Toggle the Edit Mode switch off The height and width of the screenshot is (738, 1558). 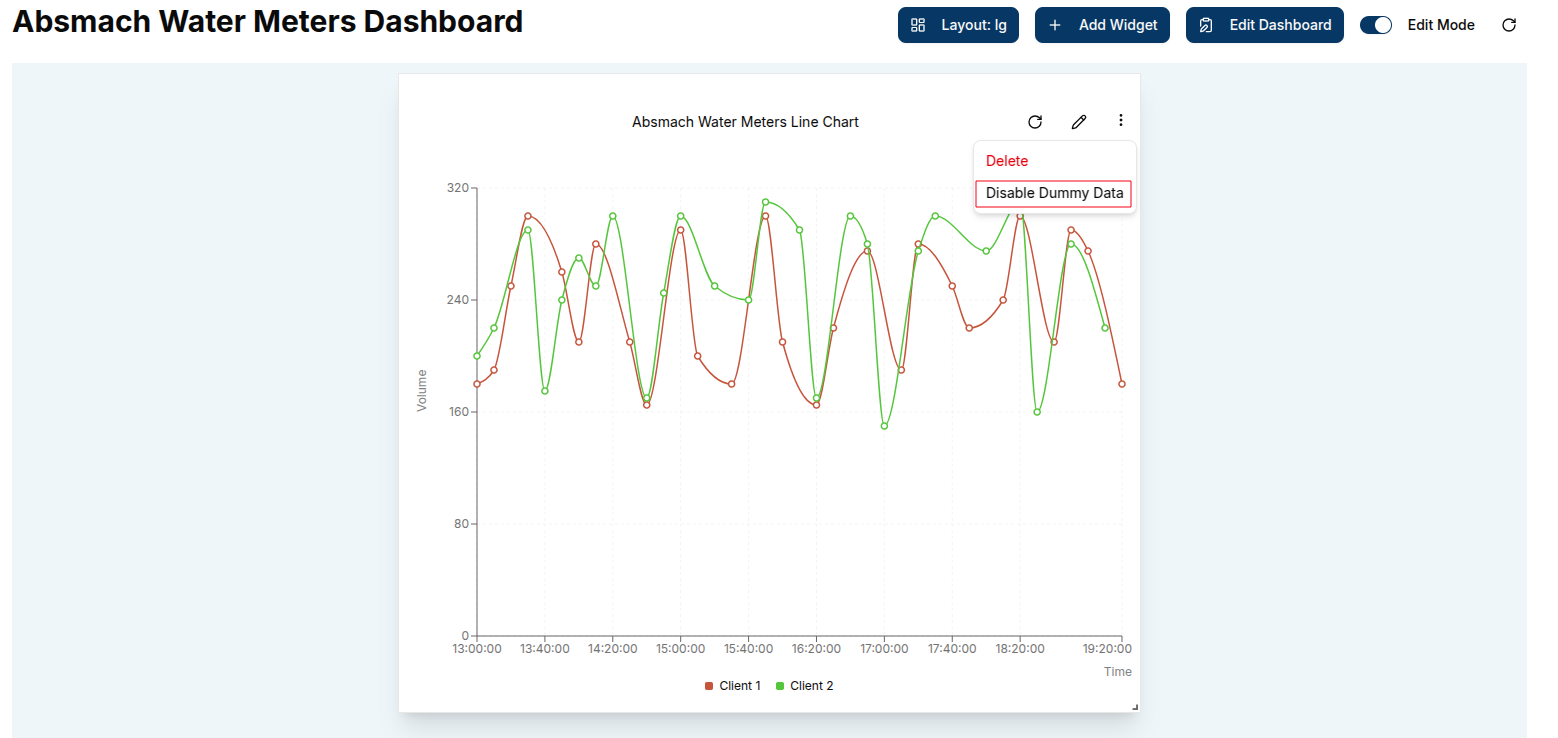pos(1376,25)
